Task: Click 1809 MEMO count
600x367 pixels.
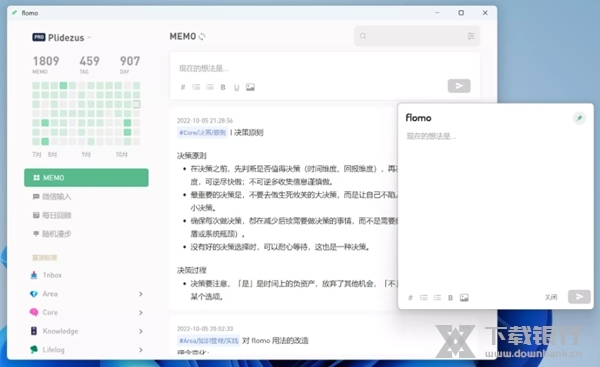Action: click(x=46, y=64)
